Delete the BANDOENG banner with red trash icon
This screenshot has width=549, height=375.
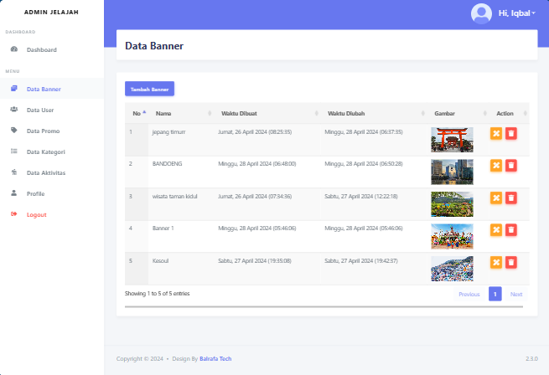[x=511, y=166]
